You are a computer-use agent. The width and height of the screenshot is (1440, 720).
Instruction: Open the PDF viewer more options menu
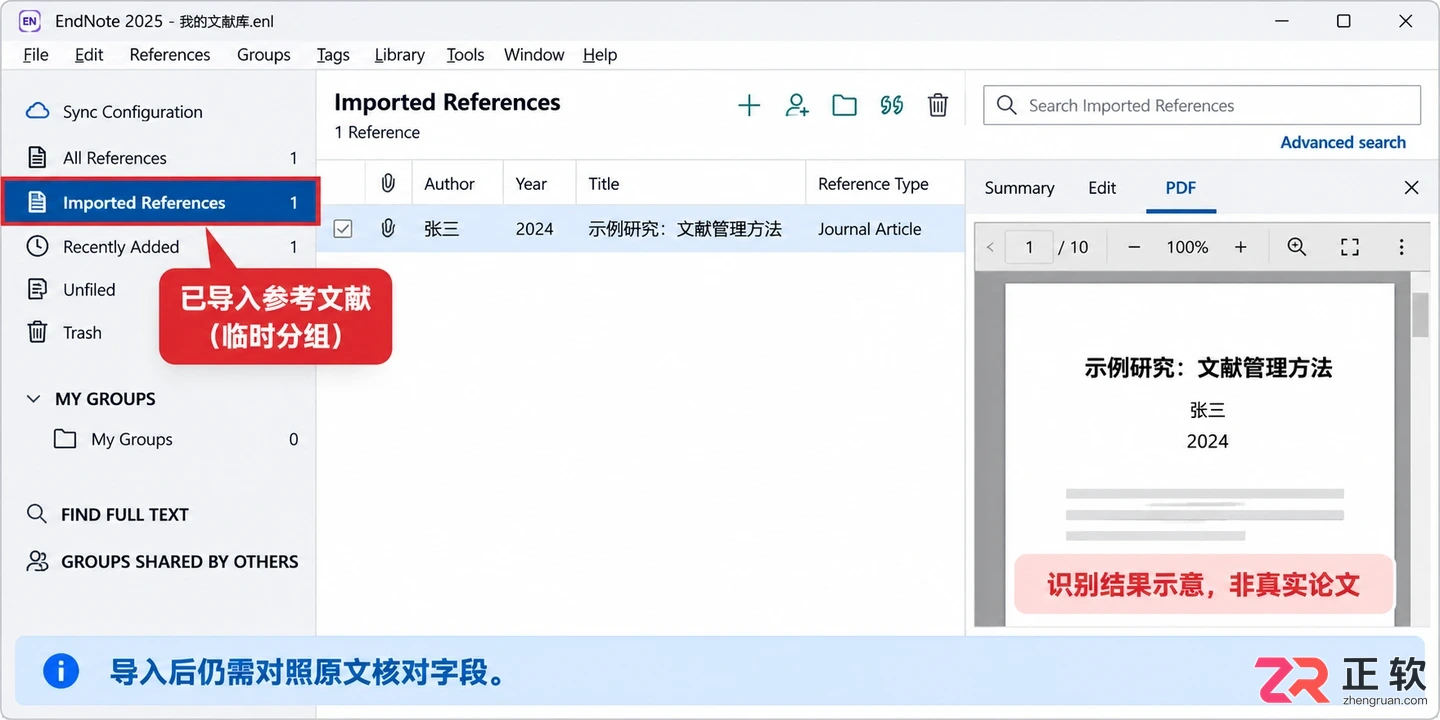coord(1402,247)
